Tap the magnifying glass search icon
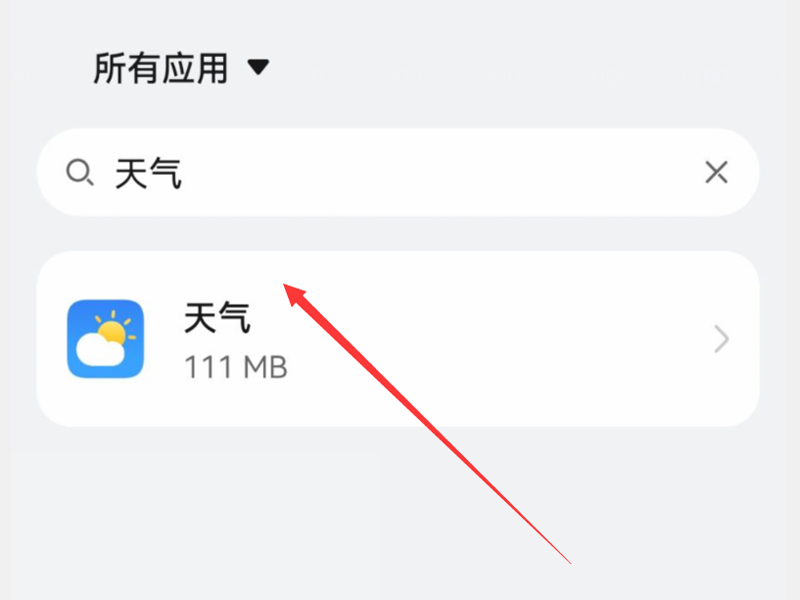The image size is (800, 600). [80, 172]
